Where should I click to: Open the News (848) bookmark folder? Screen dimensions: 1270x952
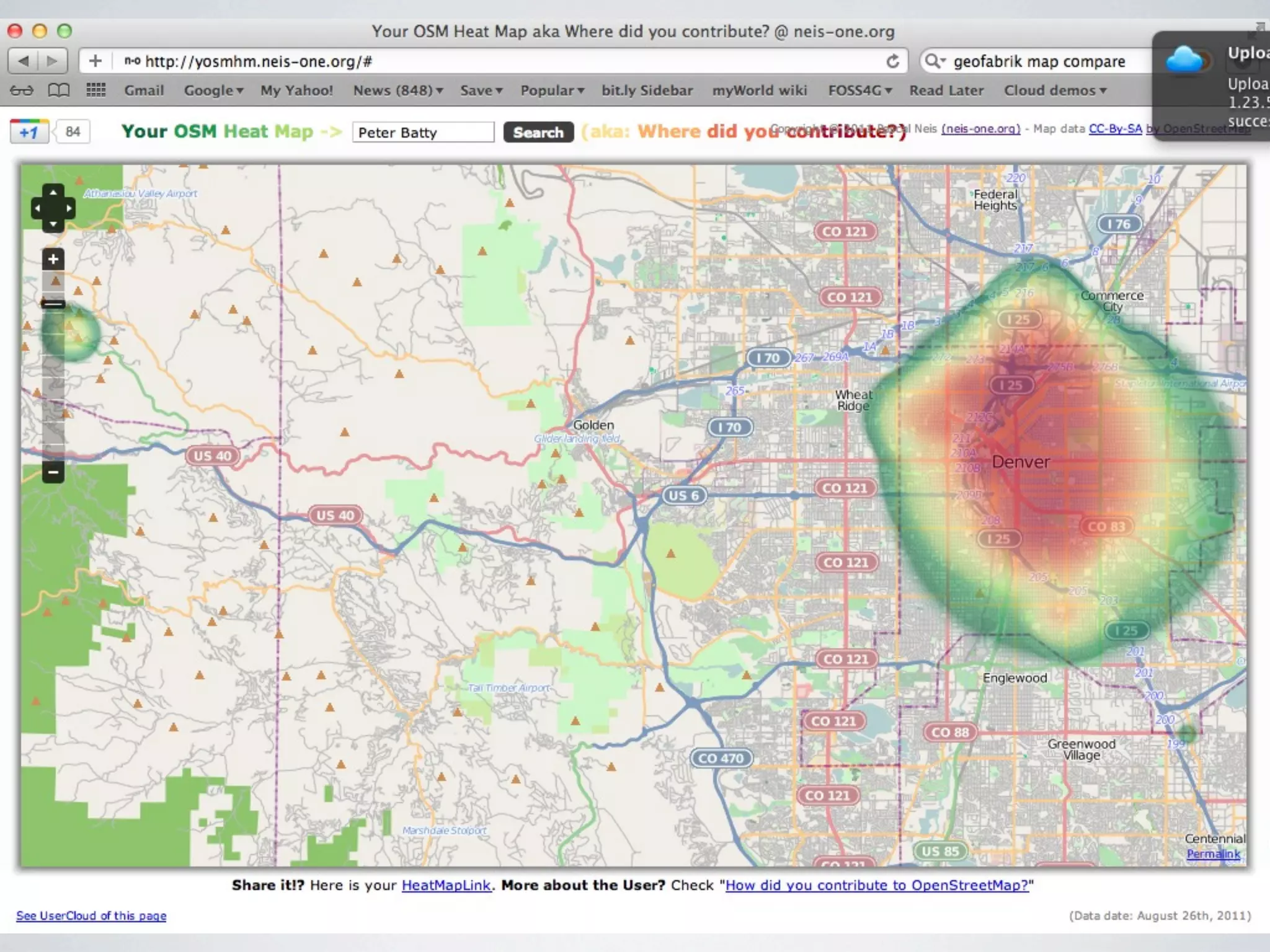397,90
